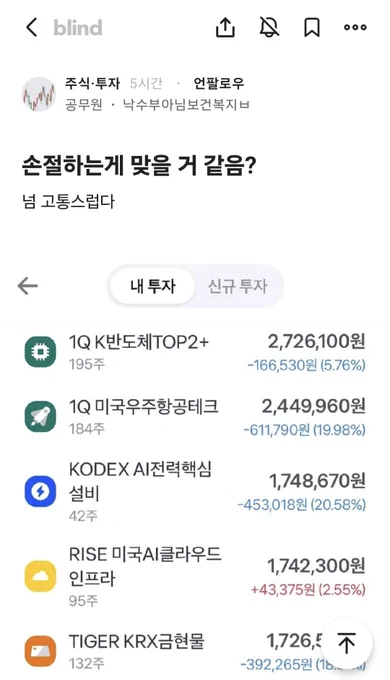Tap the yellow cloud icon for RISE 미국AI클라우드인프라

(x=40, y=576)
